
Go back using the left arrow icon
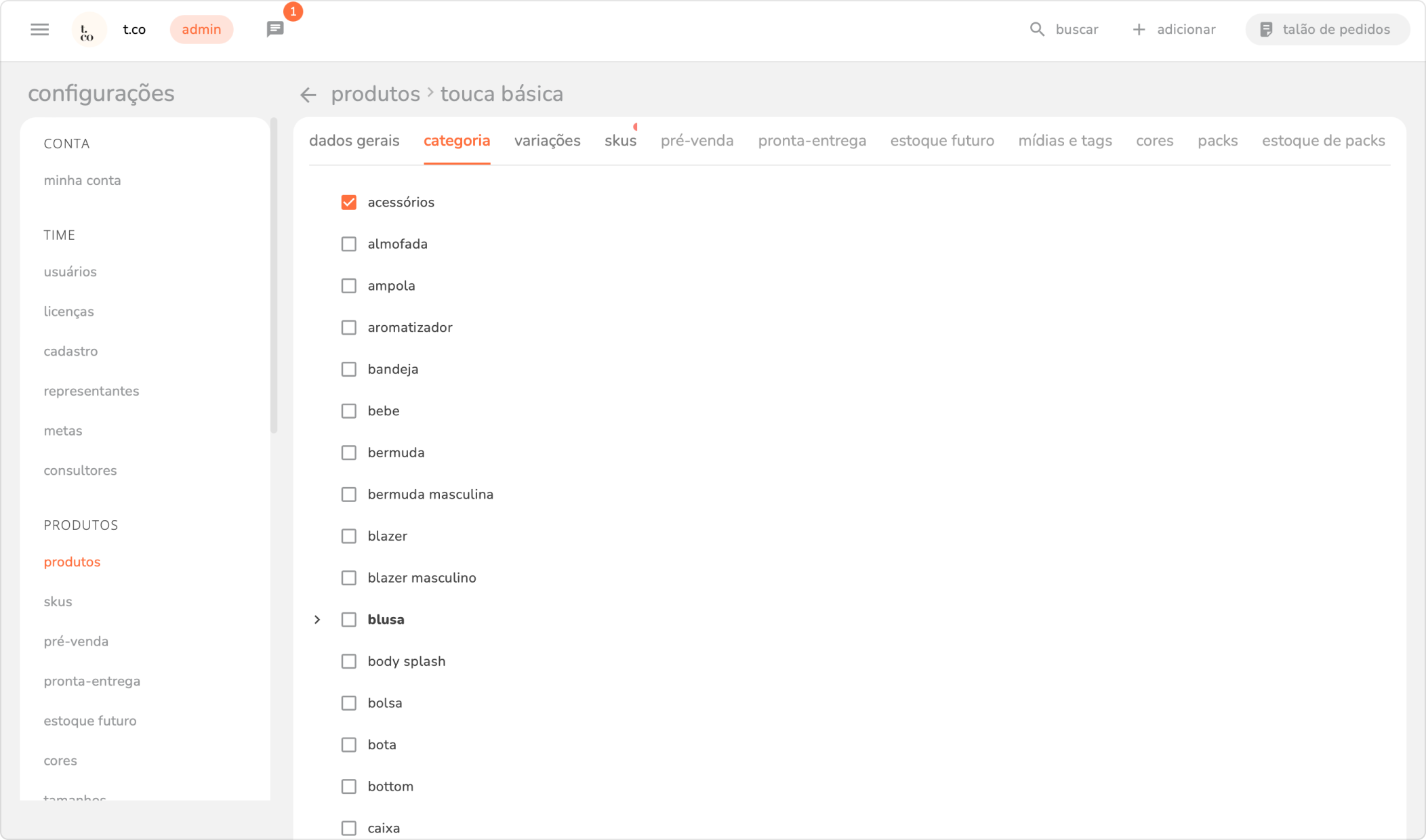308,95
